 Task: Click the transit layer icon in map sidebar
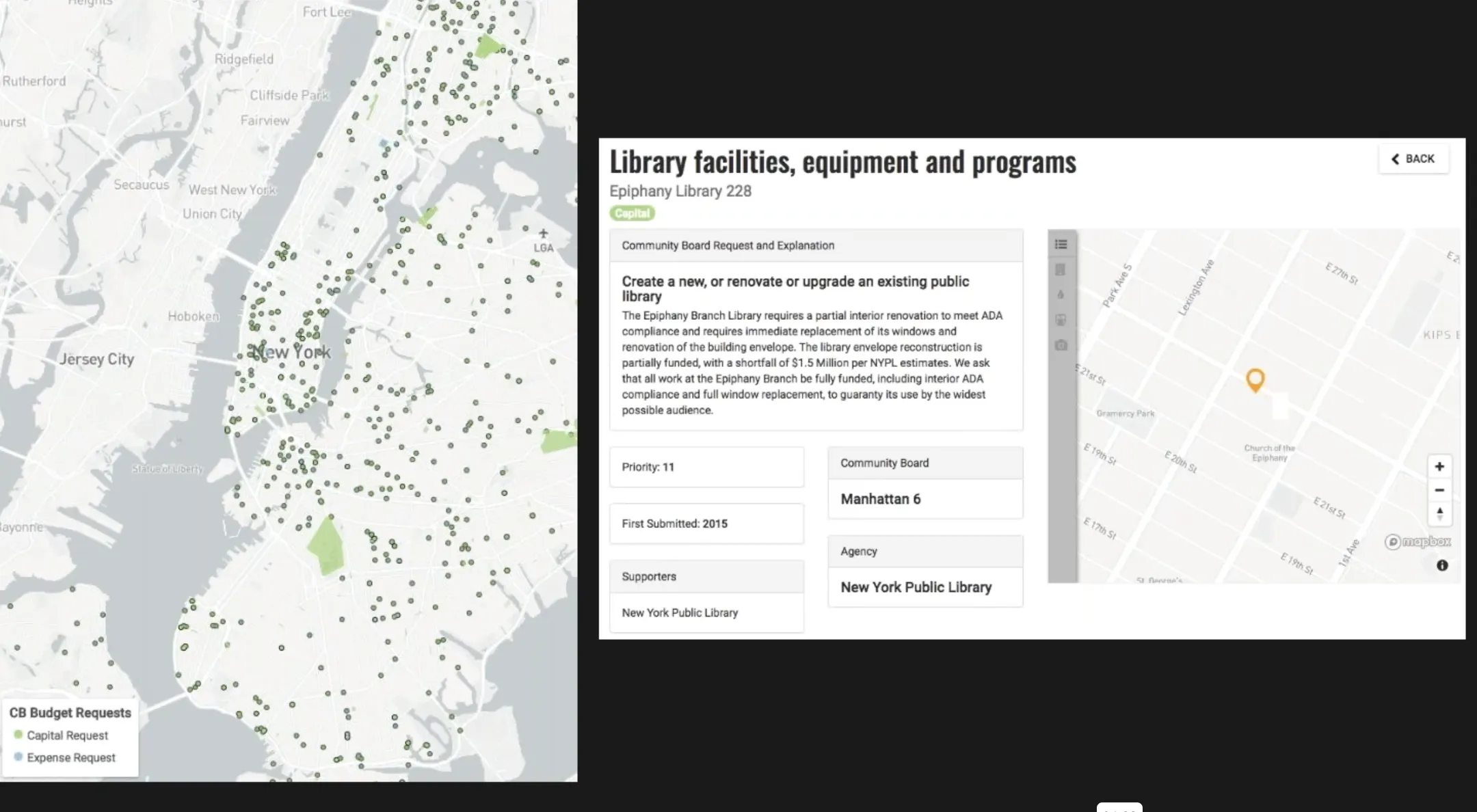pos(1061,320)
